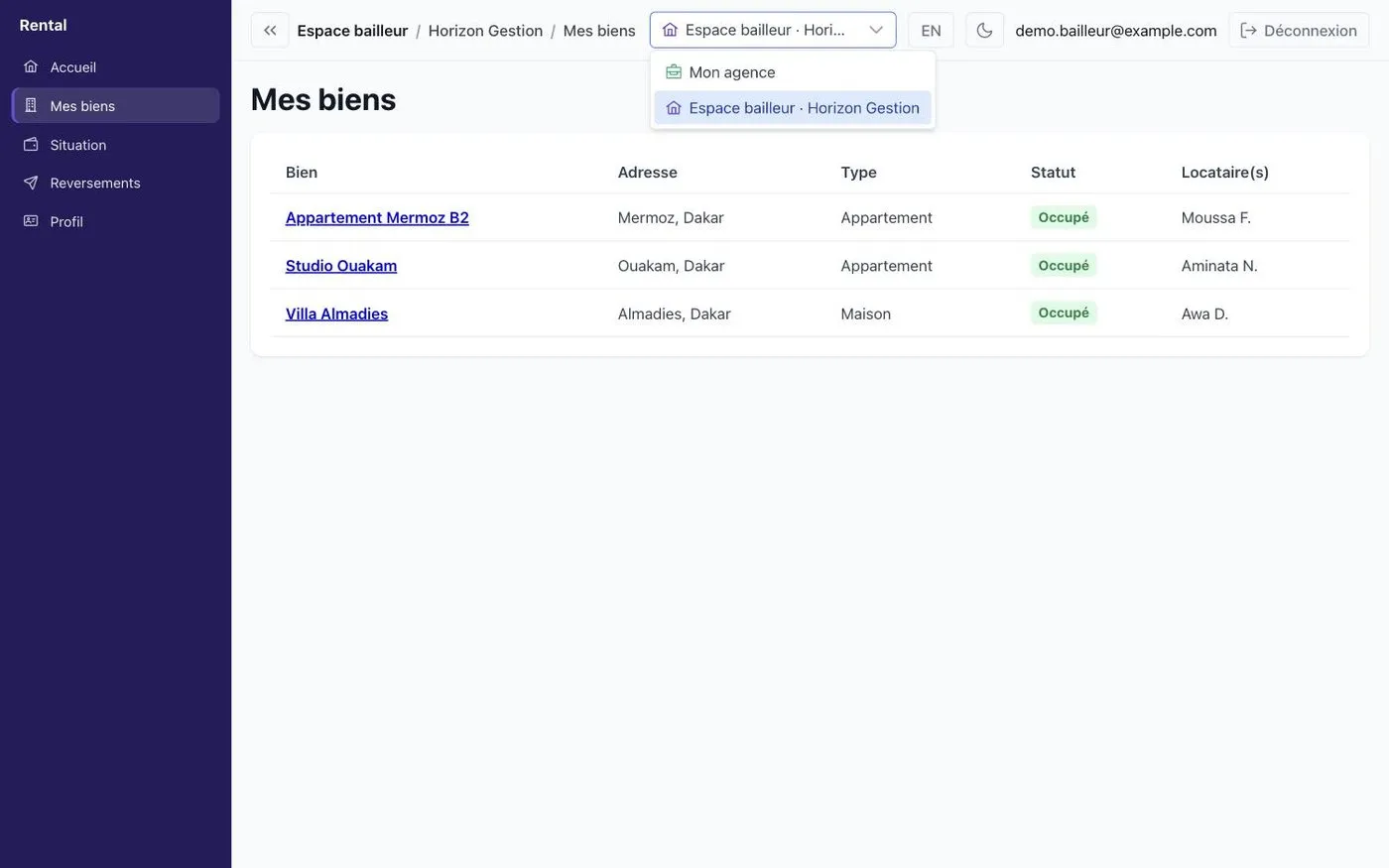Click the Espace bailleur workspace combo box
Screen dimensions: 1389x868
tap(773, 30)
